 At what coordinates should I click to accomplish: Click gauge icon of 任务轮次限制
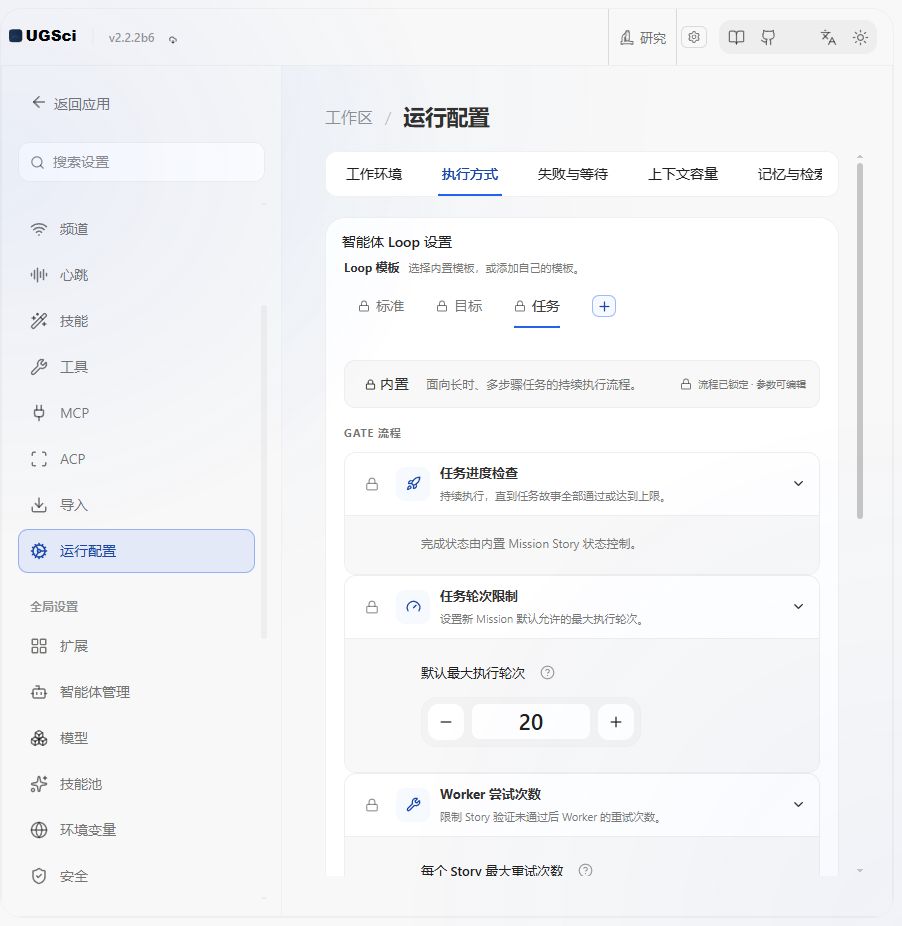pyautogui.click(x=413, y=607)
